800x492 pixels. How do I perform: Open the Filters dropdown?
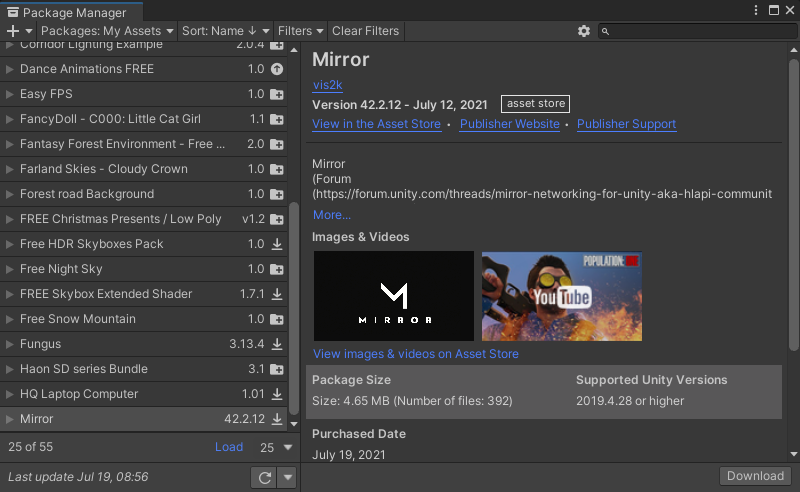[300, 31]
